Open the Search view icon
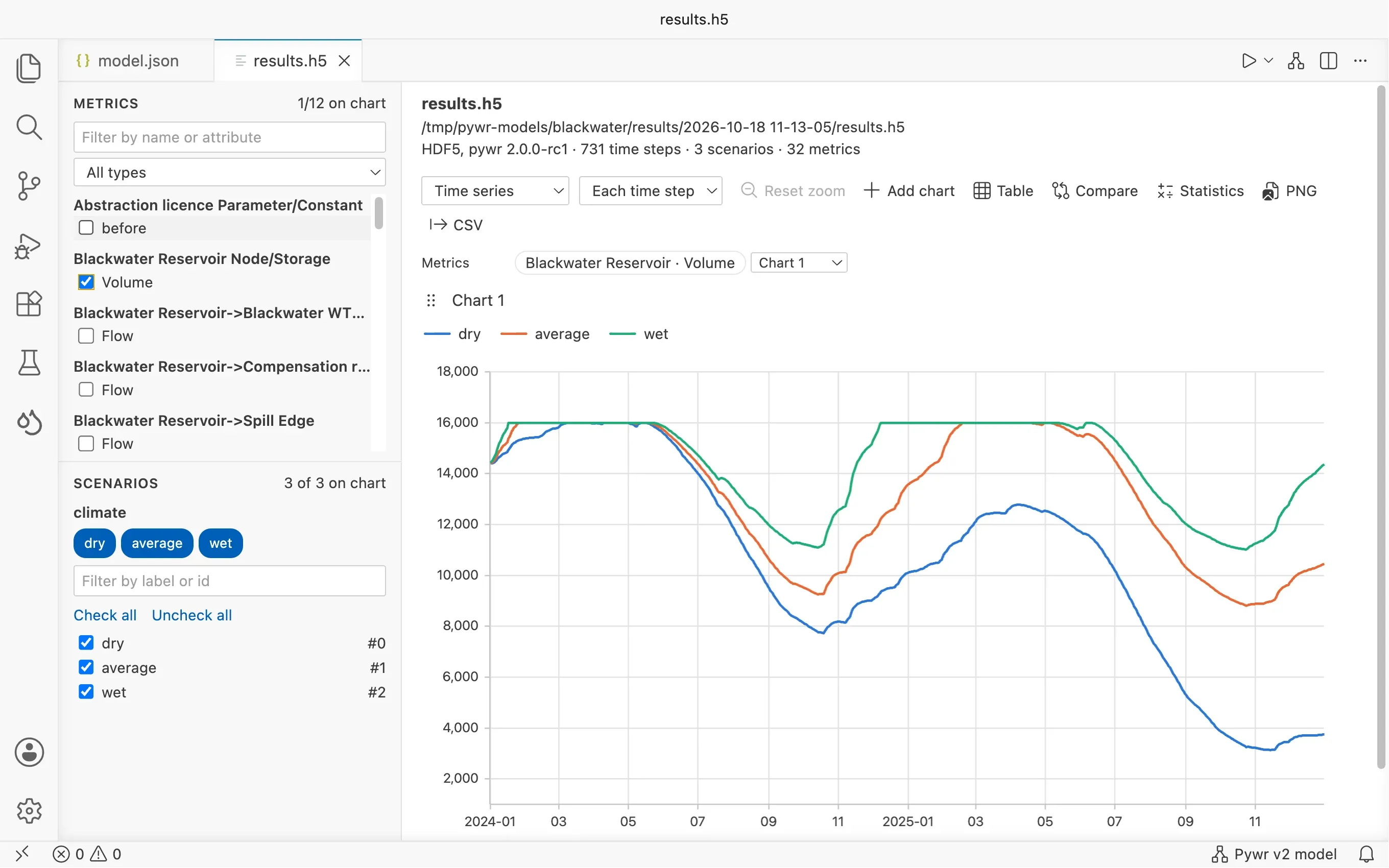The height and width of the screenshot is (868, 1389). (x=29, y=128)
